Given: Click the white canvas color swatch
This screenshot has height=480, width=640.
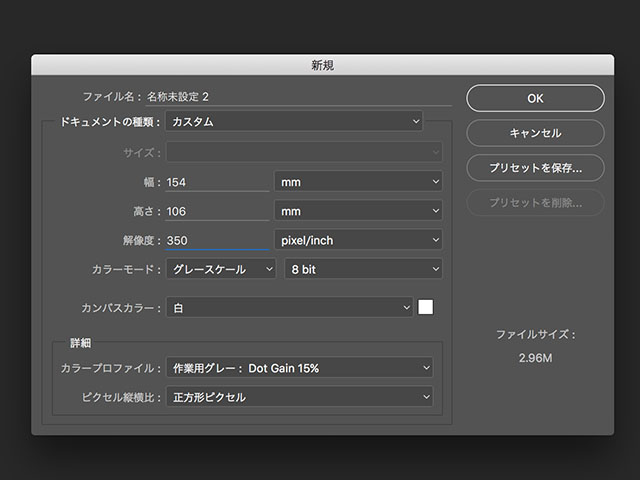Looking at the screenshot, I should [425, 307].
